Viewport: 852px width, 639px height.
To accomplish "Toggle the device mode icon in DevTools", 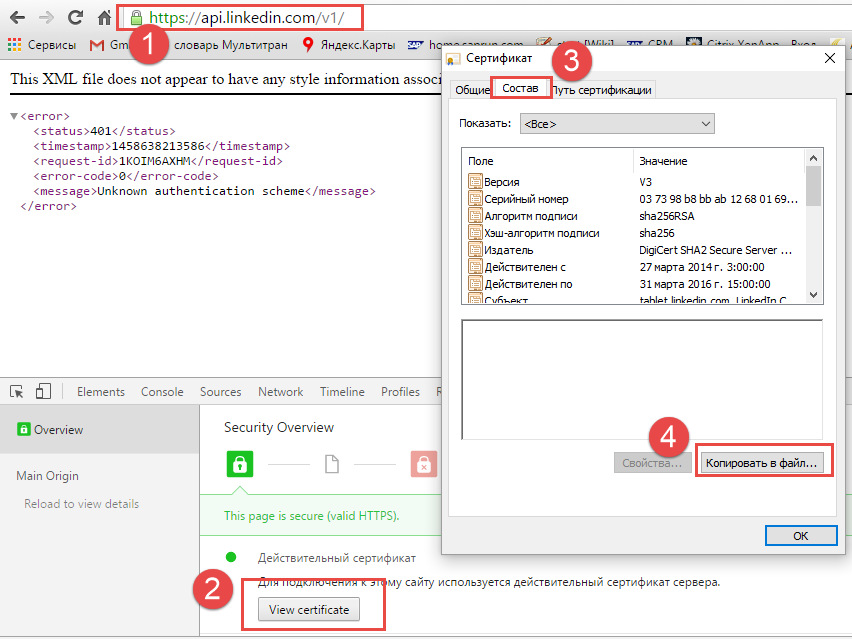I will tap(43, 391).
